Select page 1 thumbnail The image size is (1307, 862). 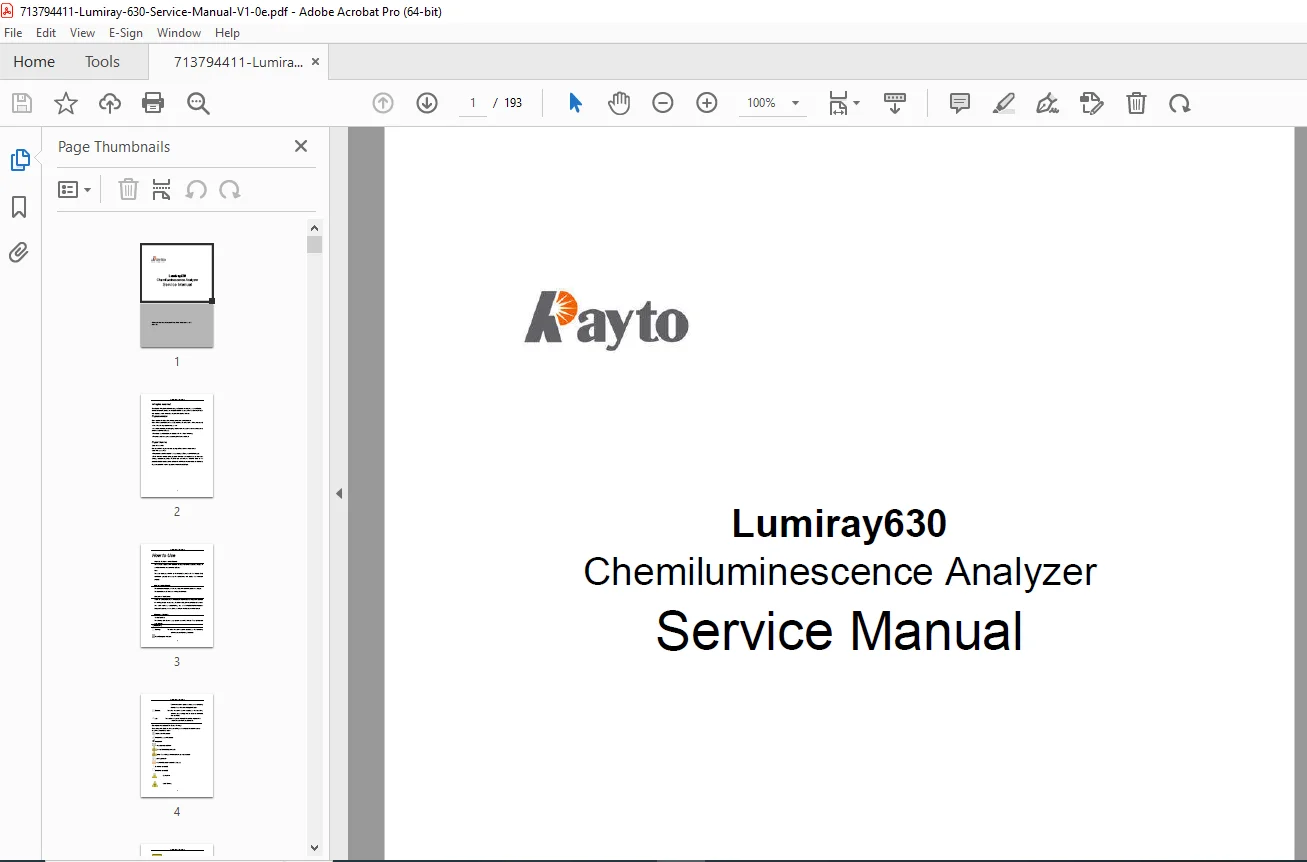pos(177,296)
